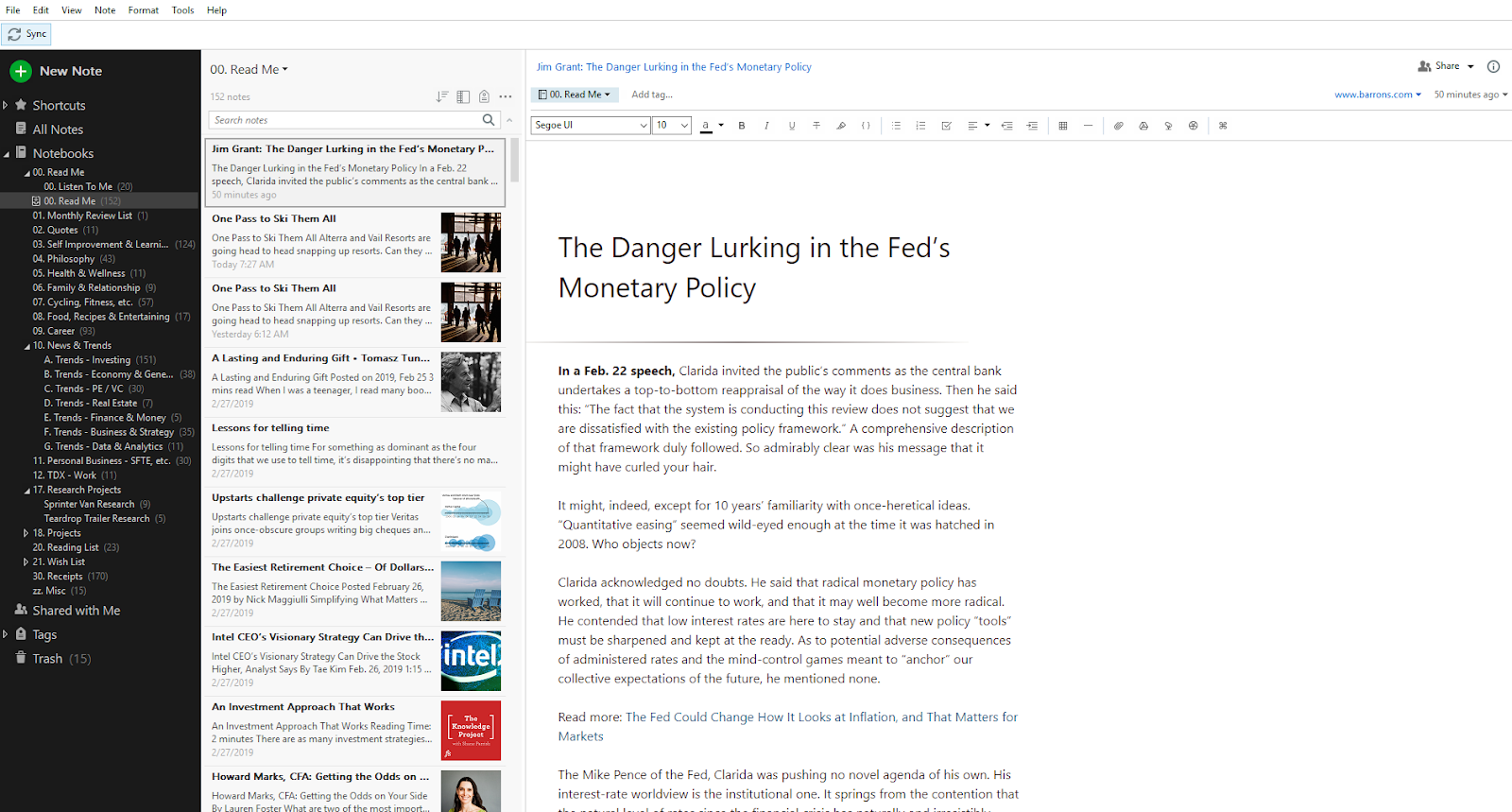
Task: Insert a numbered list
Action: tap(920, 126)
